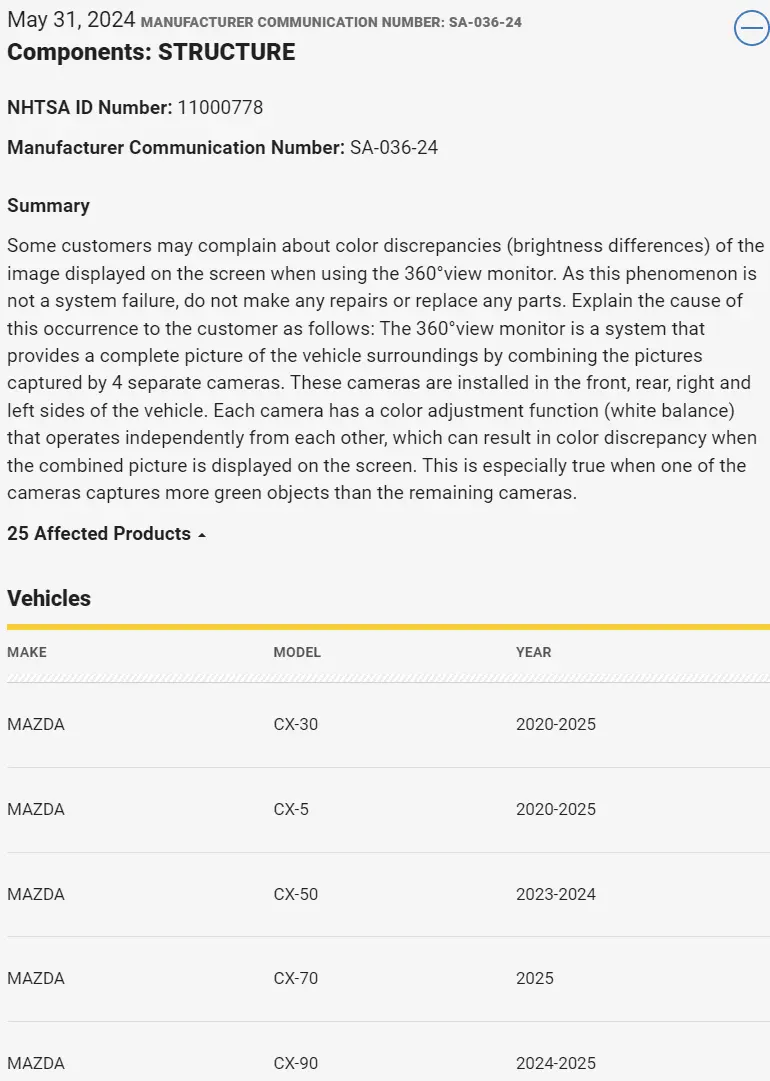Click the MAZDA make in CX-70 row
The height and width of the screenshot is (1081, 770).
36,978
